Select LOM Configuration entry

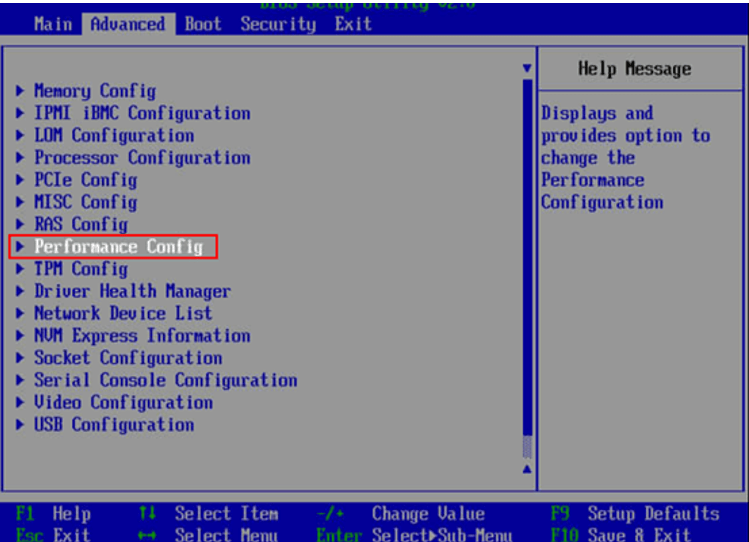114,135
